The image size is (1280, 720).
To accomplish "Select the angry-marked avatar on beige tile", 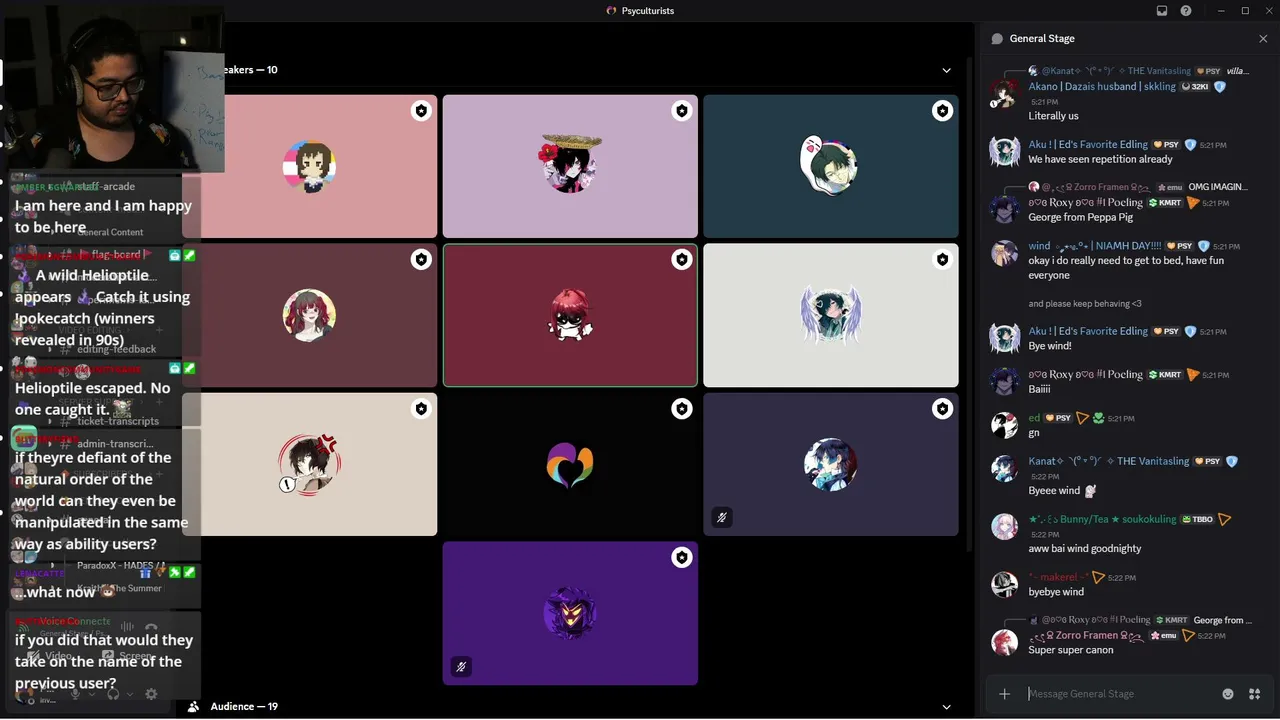I will click(309, 464).
